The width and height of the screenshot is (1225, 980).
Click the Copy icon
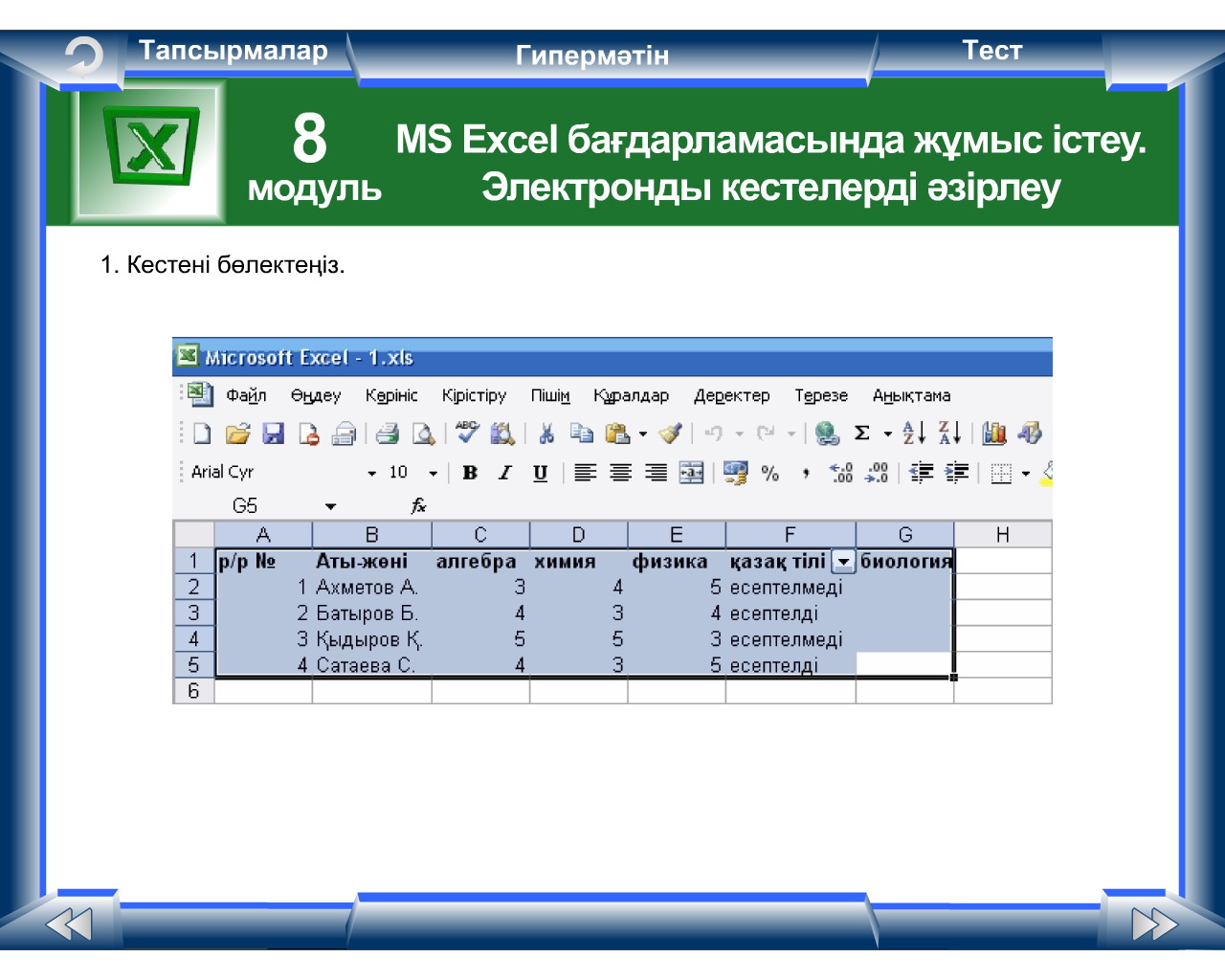(x=581, y=434)
